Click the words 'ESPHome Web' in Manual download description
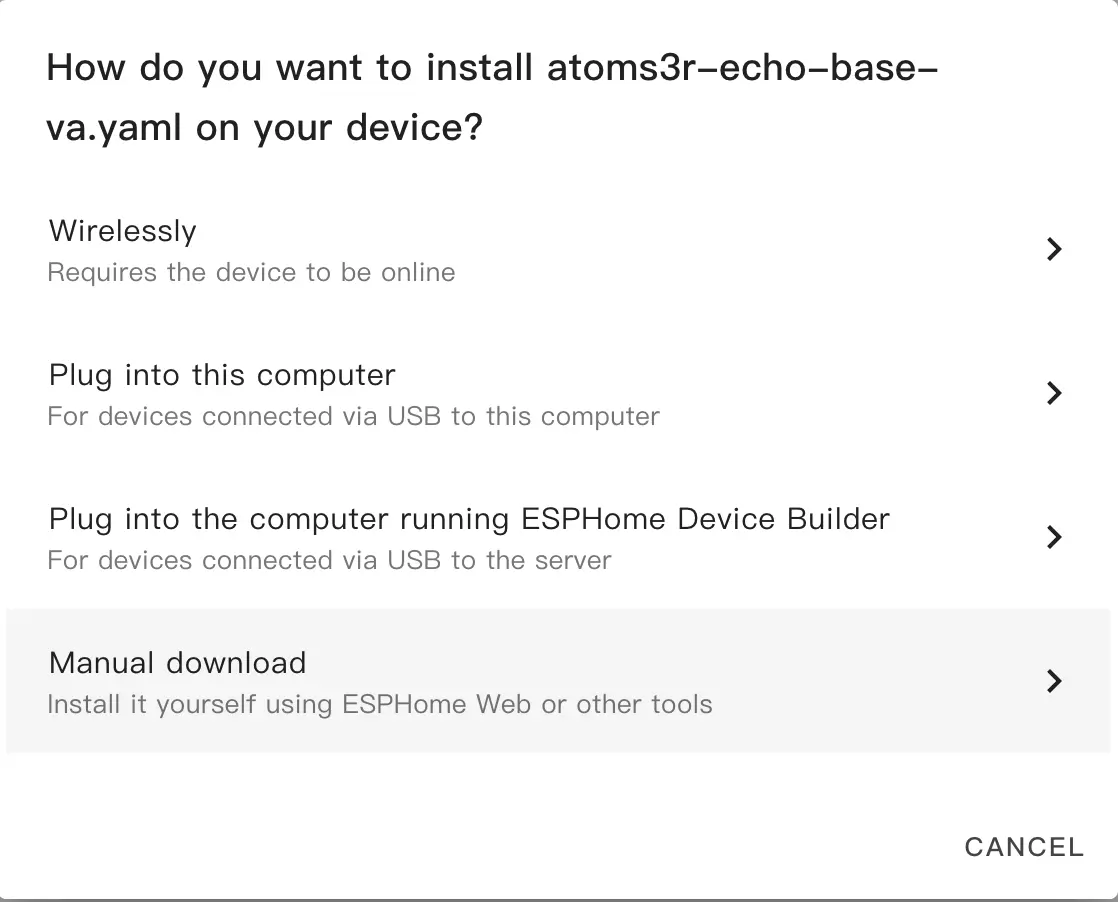This screenshot has width=1118, height=902. [436, 705]
